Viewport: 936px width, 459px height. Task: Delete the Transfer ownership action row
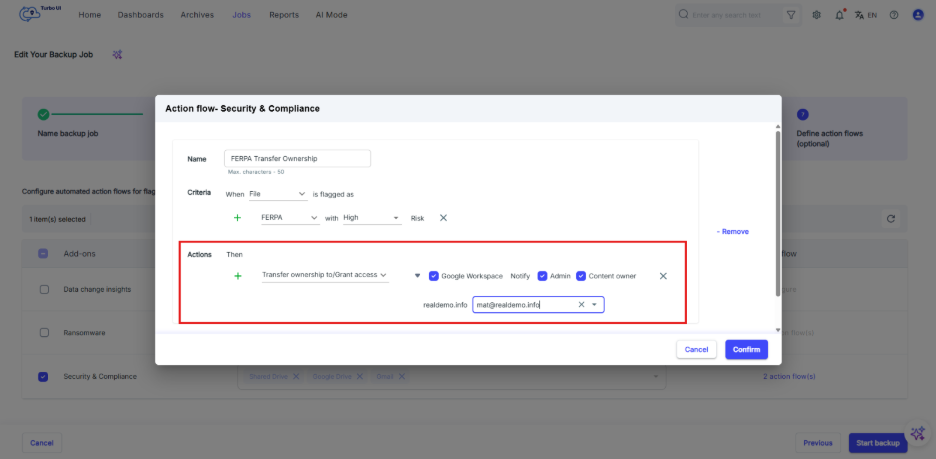point(663,276)
